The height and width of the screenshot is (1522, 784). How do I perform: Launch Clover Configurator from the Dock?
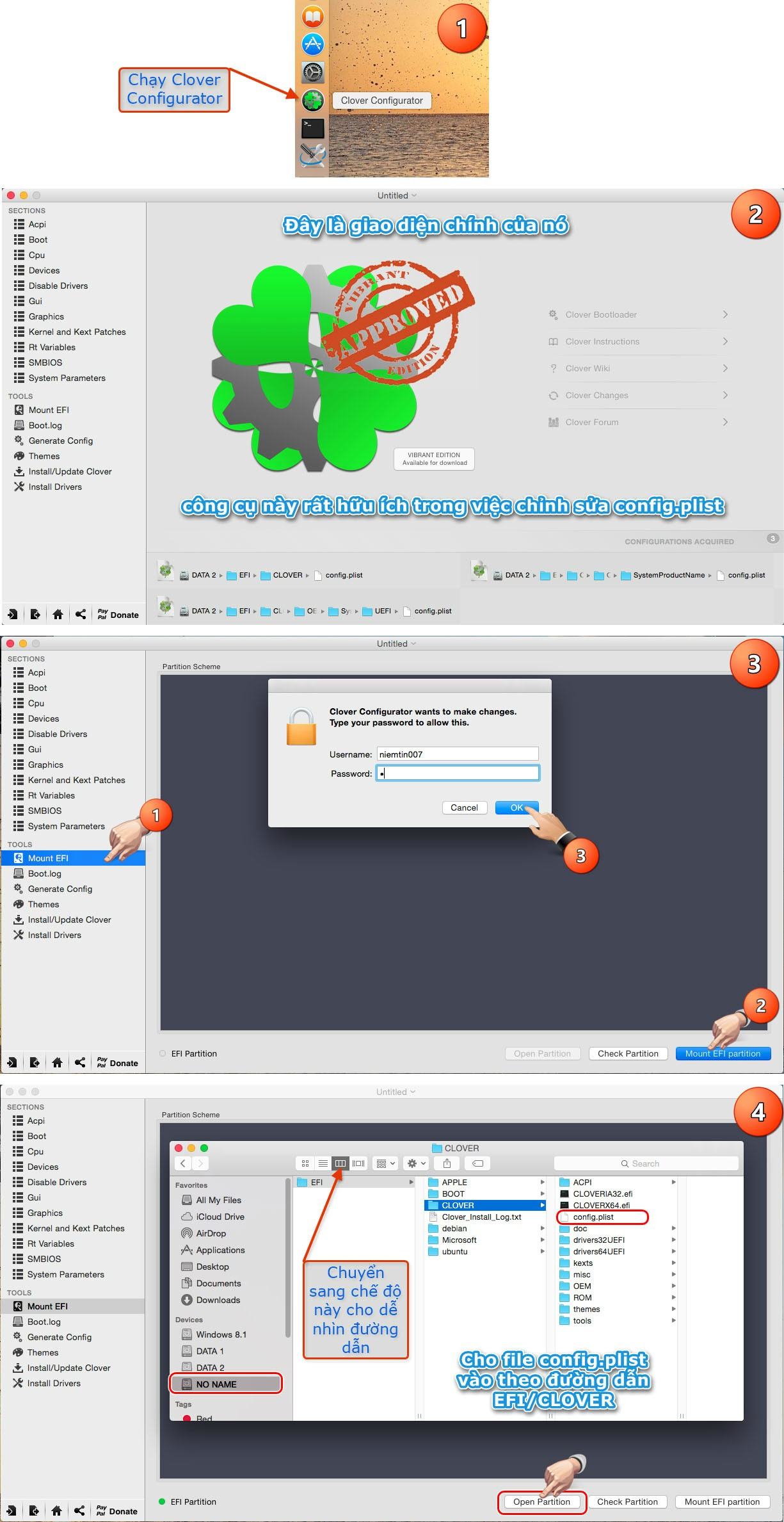click(x=312, y=100)
